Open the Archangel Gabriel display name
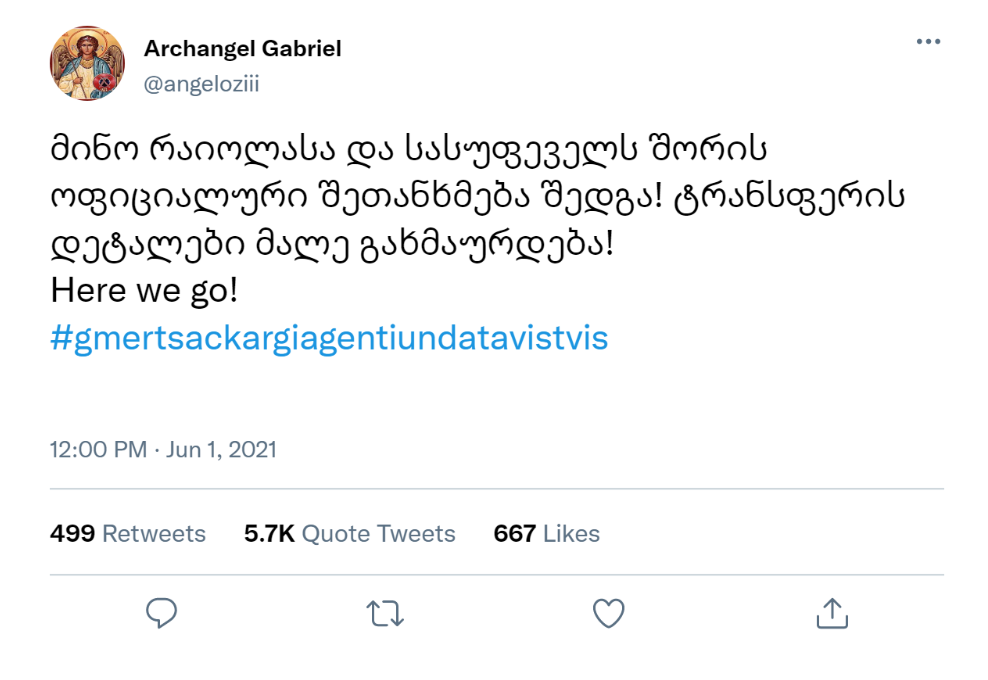 [242, 48]
